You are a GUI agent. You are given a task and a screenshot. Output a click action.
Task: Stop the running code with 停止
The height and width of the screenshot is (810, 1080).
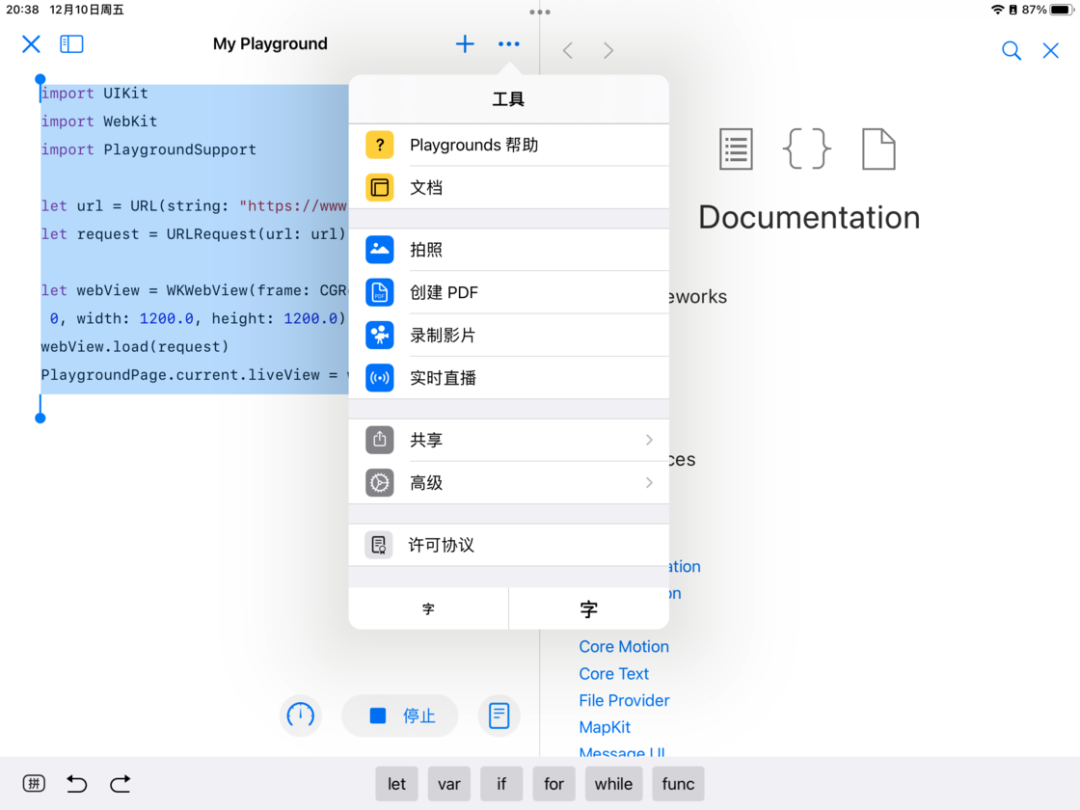point(399,716)
